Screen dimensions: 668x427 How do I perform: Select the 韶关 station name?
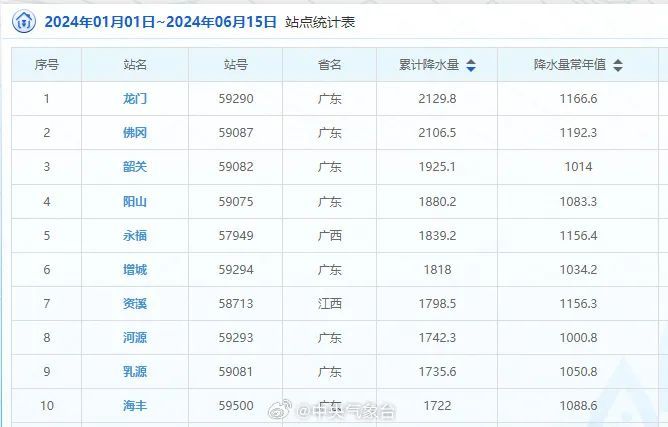135,167
